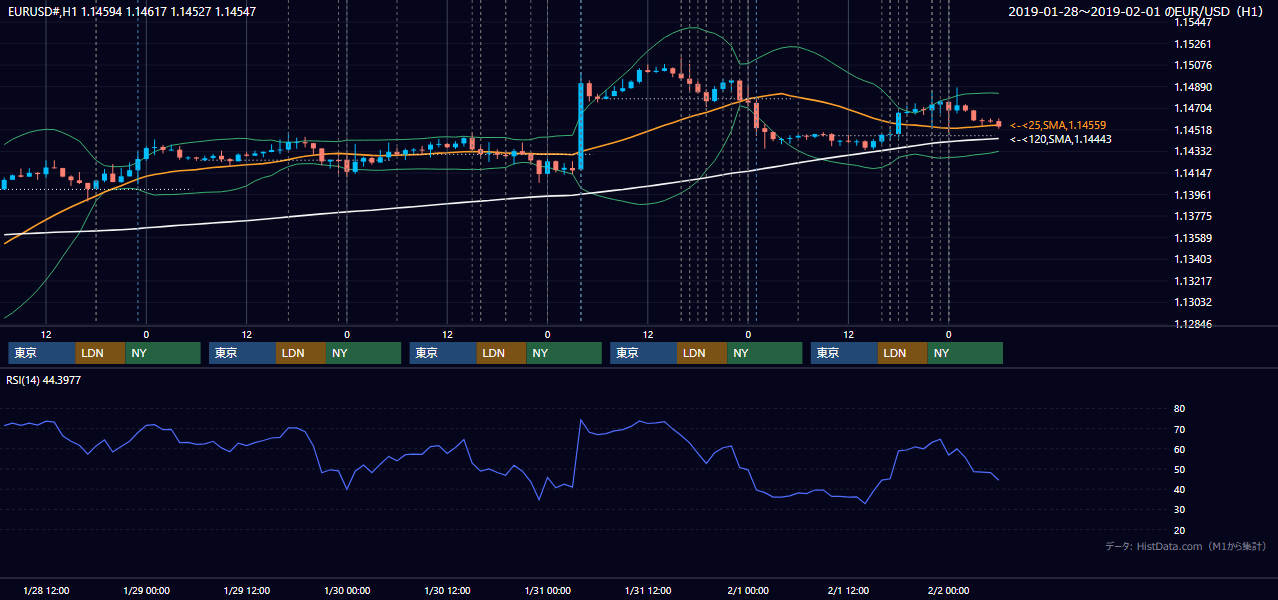
Task: Click the 1.14704 price axis label
Action: [1193, 108]
